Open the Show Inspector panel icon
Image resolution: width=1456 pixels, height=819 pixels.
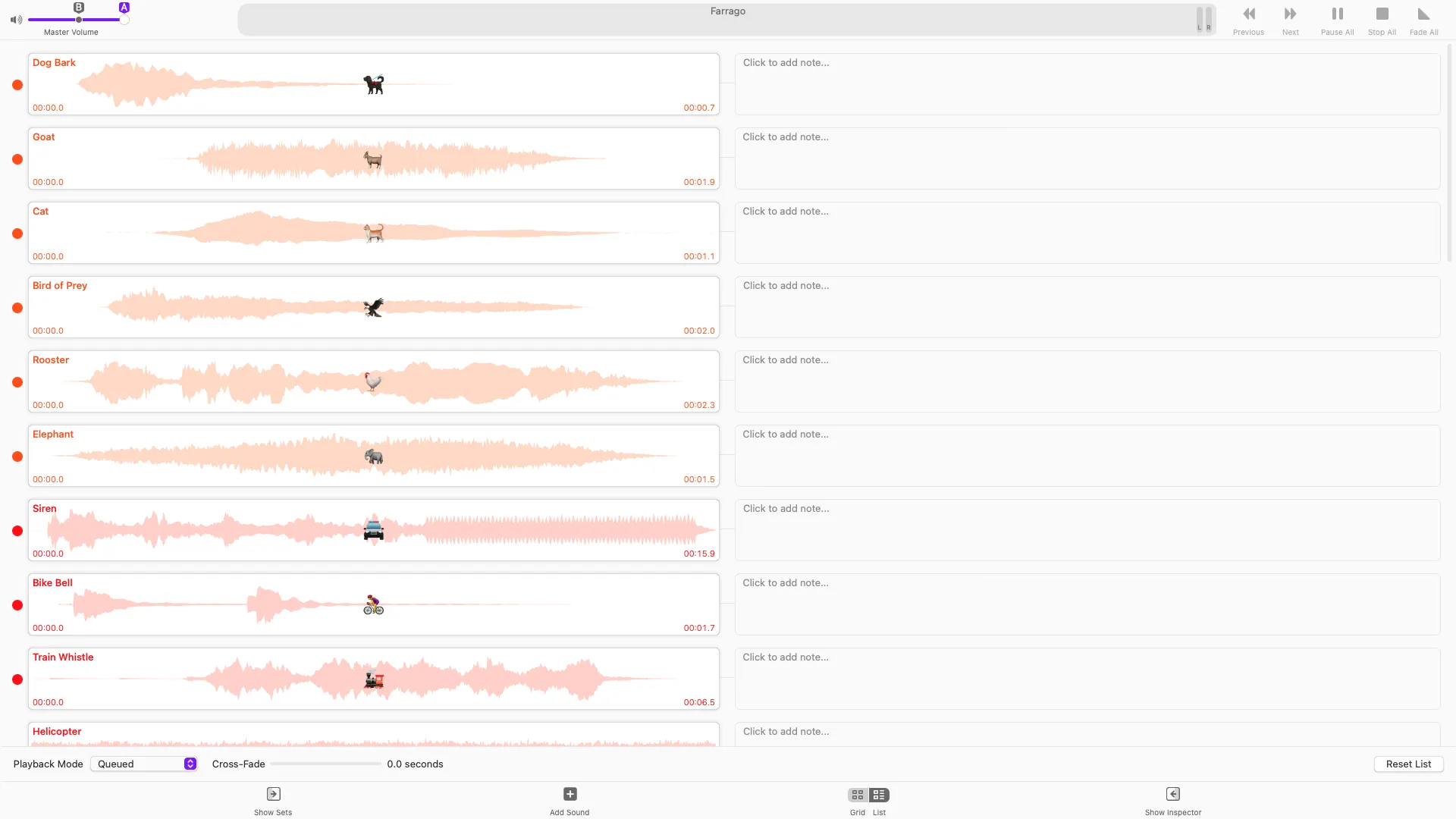click(x=1172, y=794)
